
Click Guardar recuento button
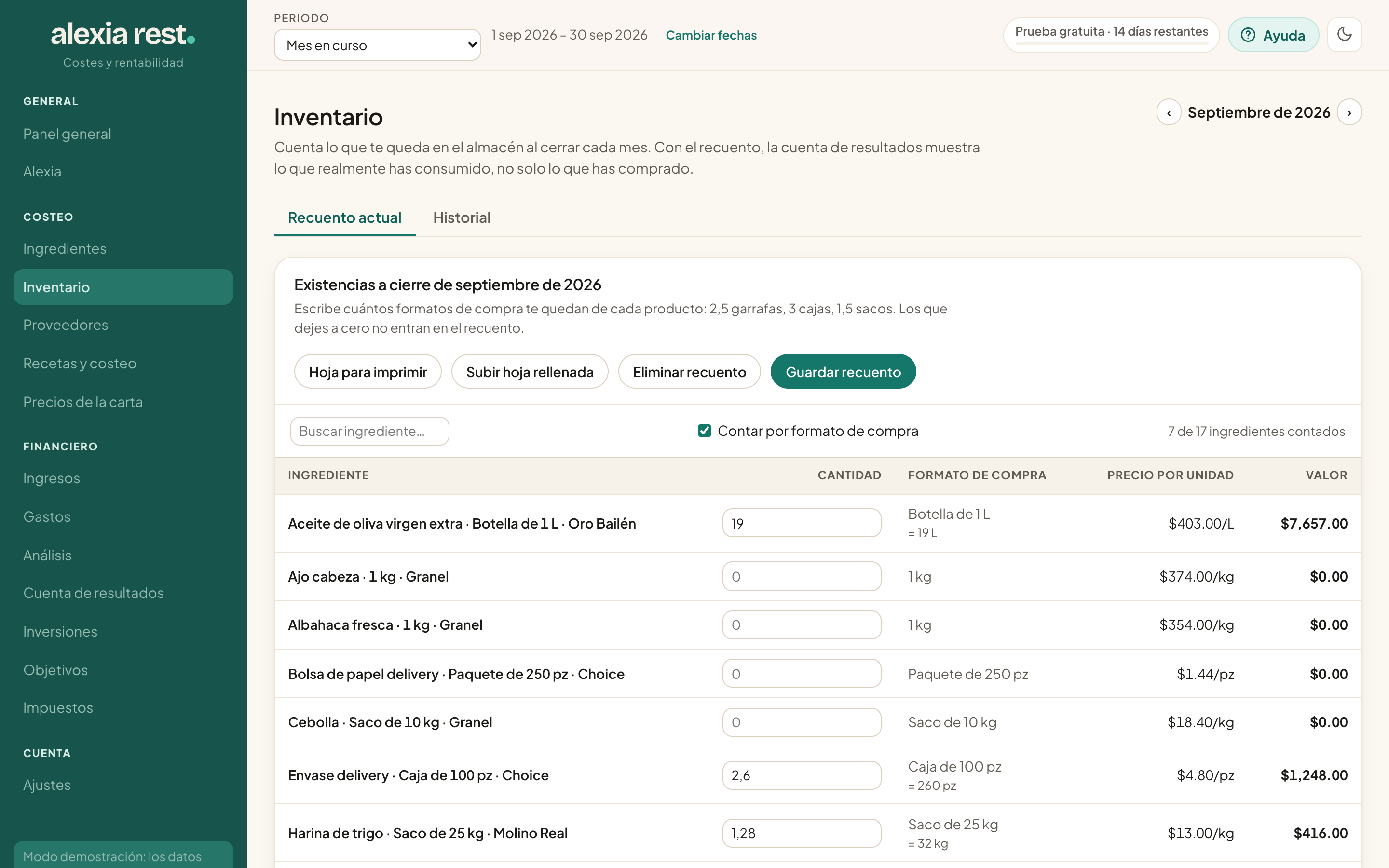[843, 371]
